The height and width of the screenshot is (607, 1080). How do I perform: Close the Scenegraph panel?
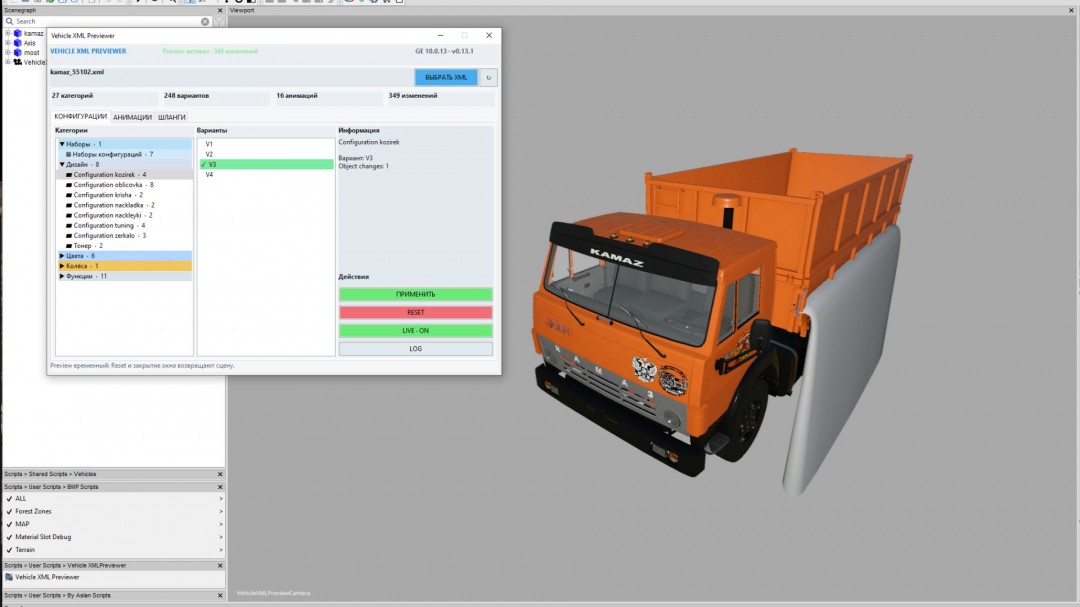[220, 10]
